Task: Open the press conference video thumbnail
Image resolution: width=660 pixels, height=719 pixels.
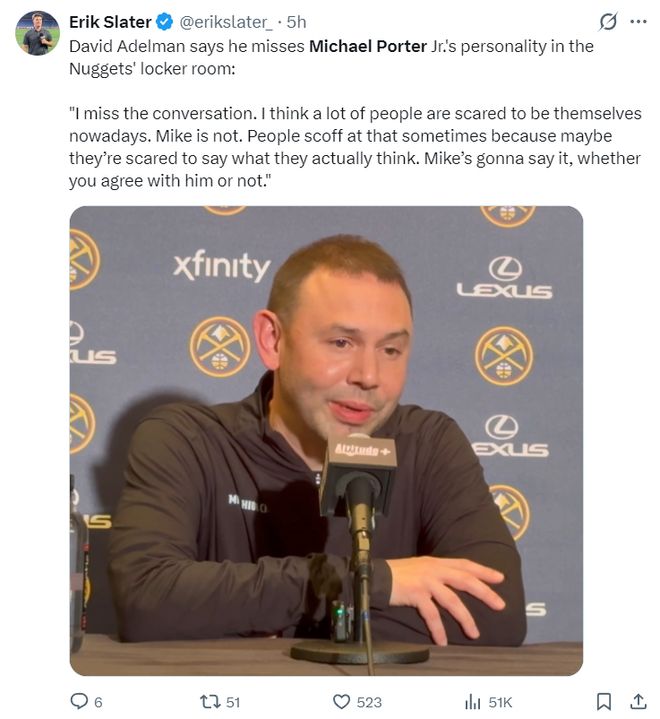Action: [x=326, y=440]
